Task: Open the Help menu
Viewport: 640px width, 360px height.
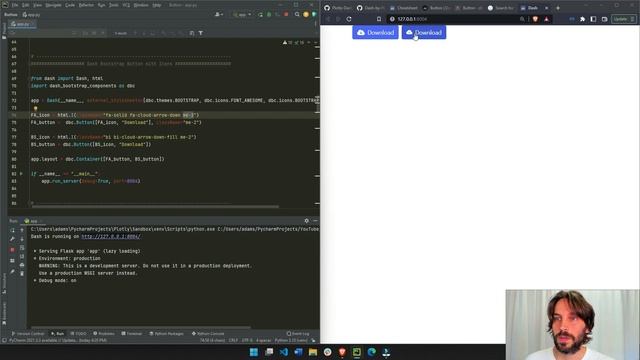Action: [x=156, y=5]
